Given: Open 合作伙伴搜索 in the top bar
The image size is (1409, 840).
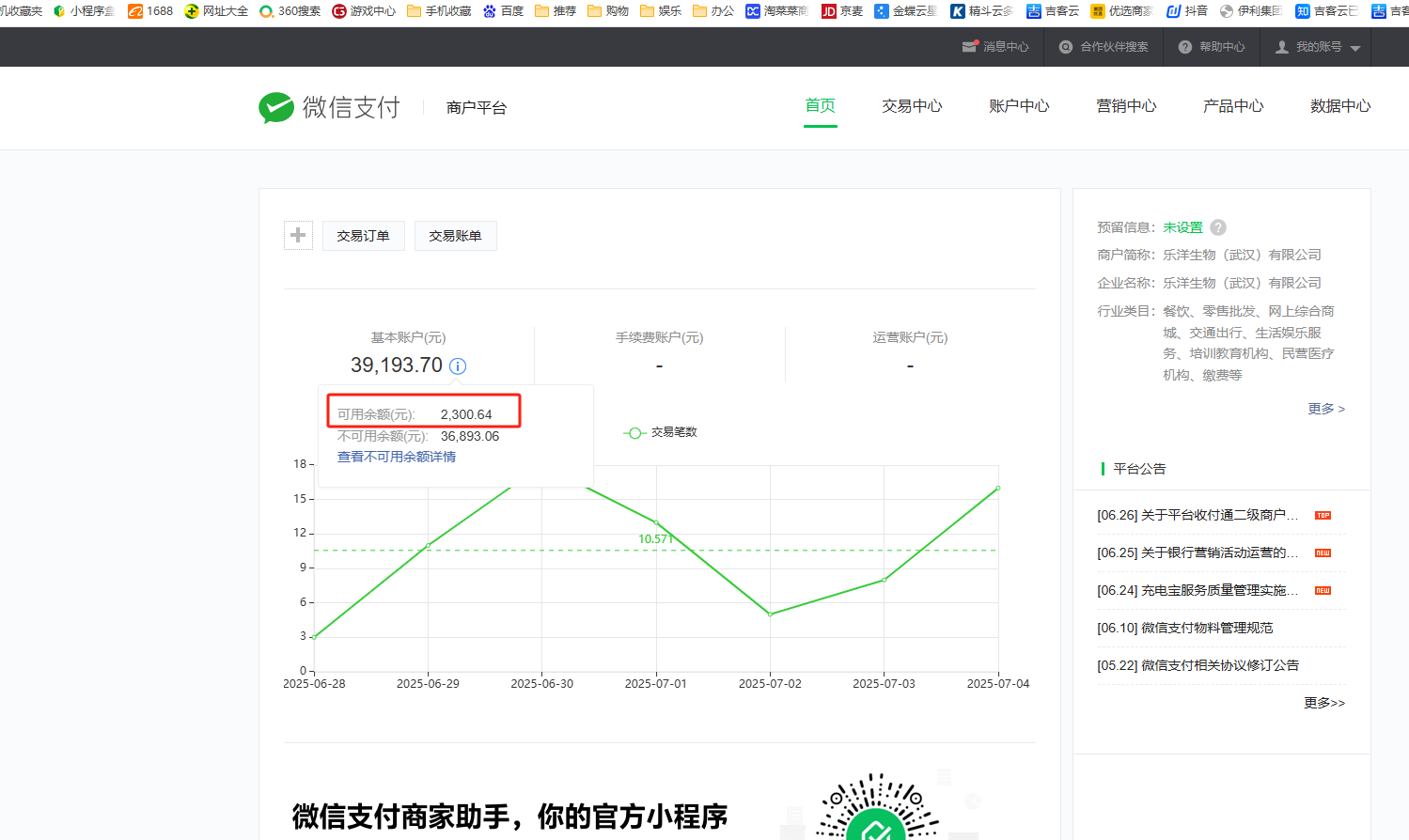Looking at the screenshot, I should [x=1104, y=47].
